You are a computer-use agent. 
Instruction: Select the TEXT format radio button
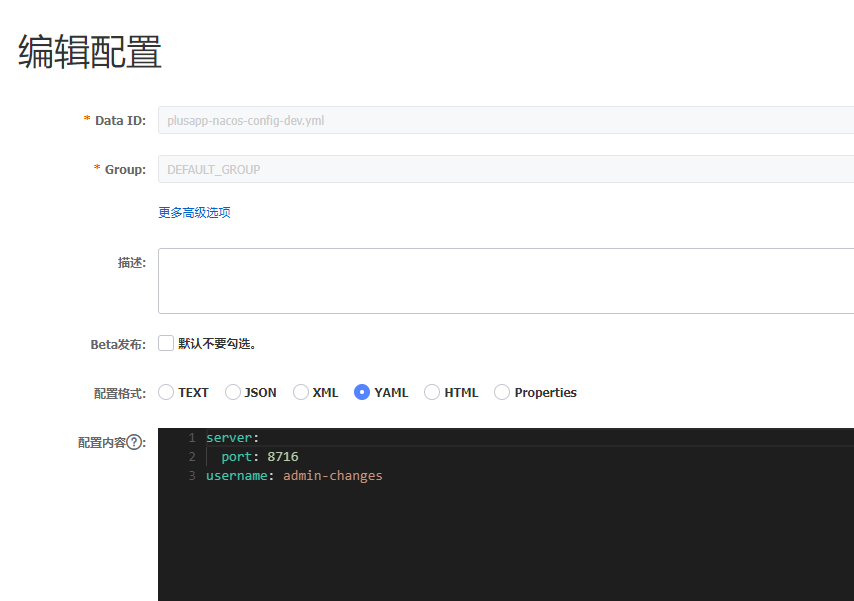point(166,392)
